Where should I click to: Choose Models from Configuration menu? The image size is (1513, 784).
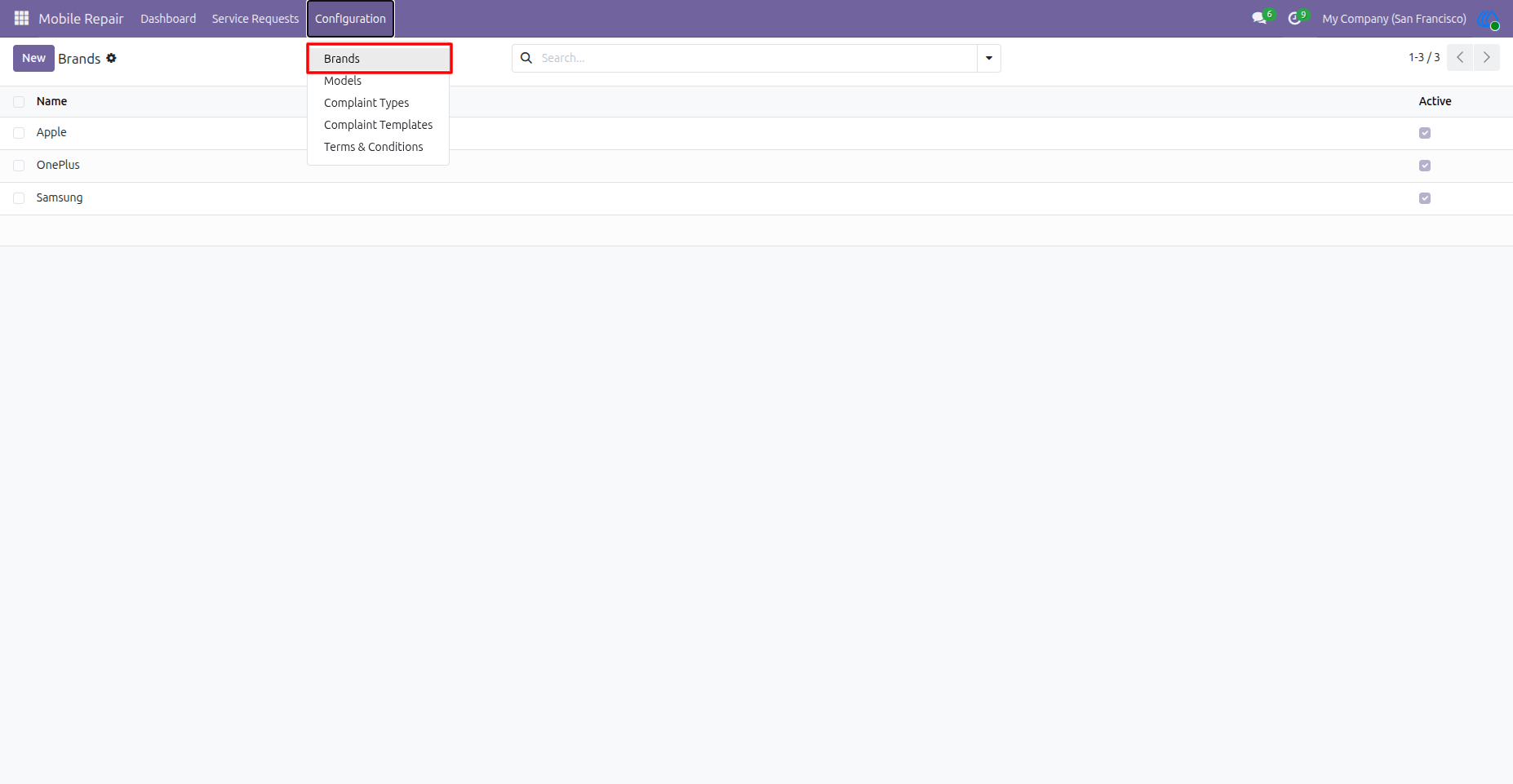coord(379,81)
